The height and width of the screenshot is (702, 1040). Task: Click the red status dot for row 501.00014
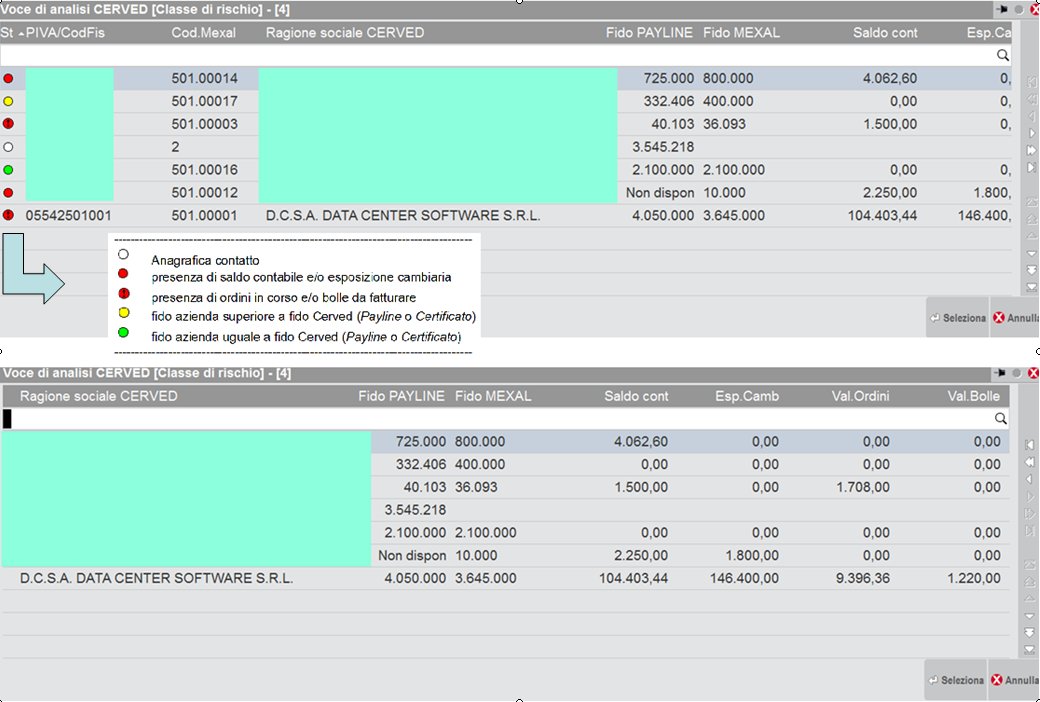pos(9,78)
